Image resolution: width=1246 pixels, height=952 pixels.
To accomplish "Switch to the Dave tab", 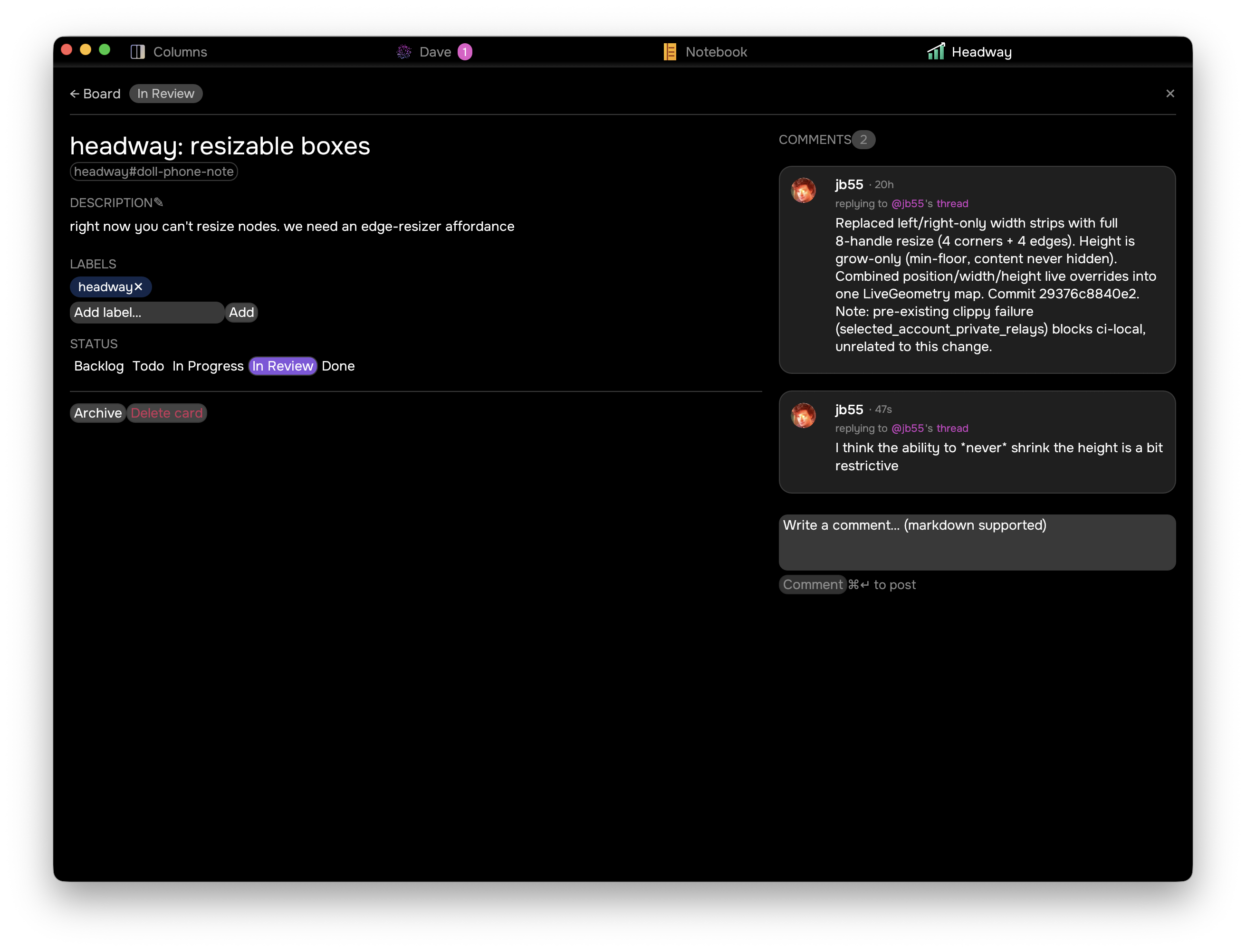I will pos(434,52).
